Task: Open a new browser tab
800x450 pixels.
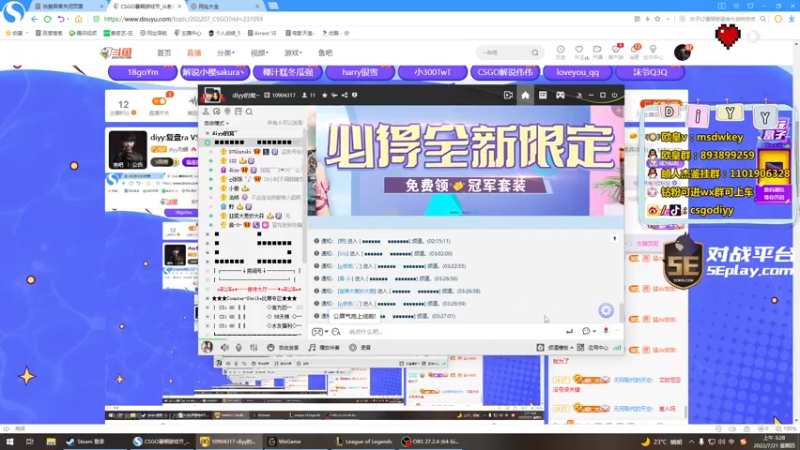Action: 273,6
